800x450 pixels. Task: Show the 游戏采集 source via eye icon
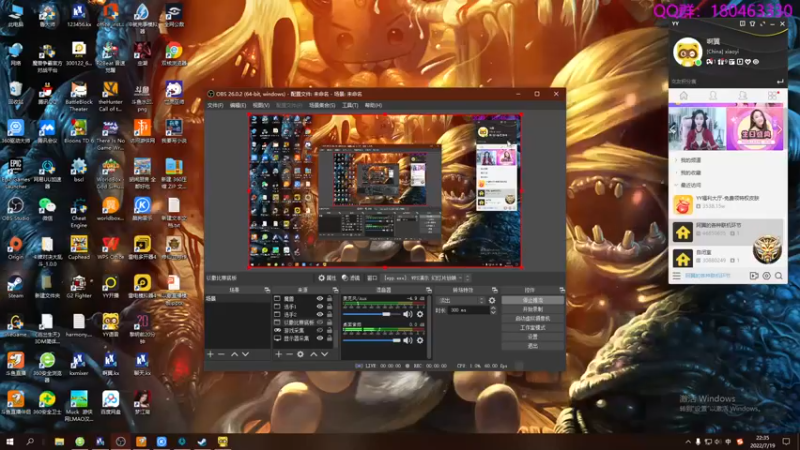320,331
